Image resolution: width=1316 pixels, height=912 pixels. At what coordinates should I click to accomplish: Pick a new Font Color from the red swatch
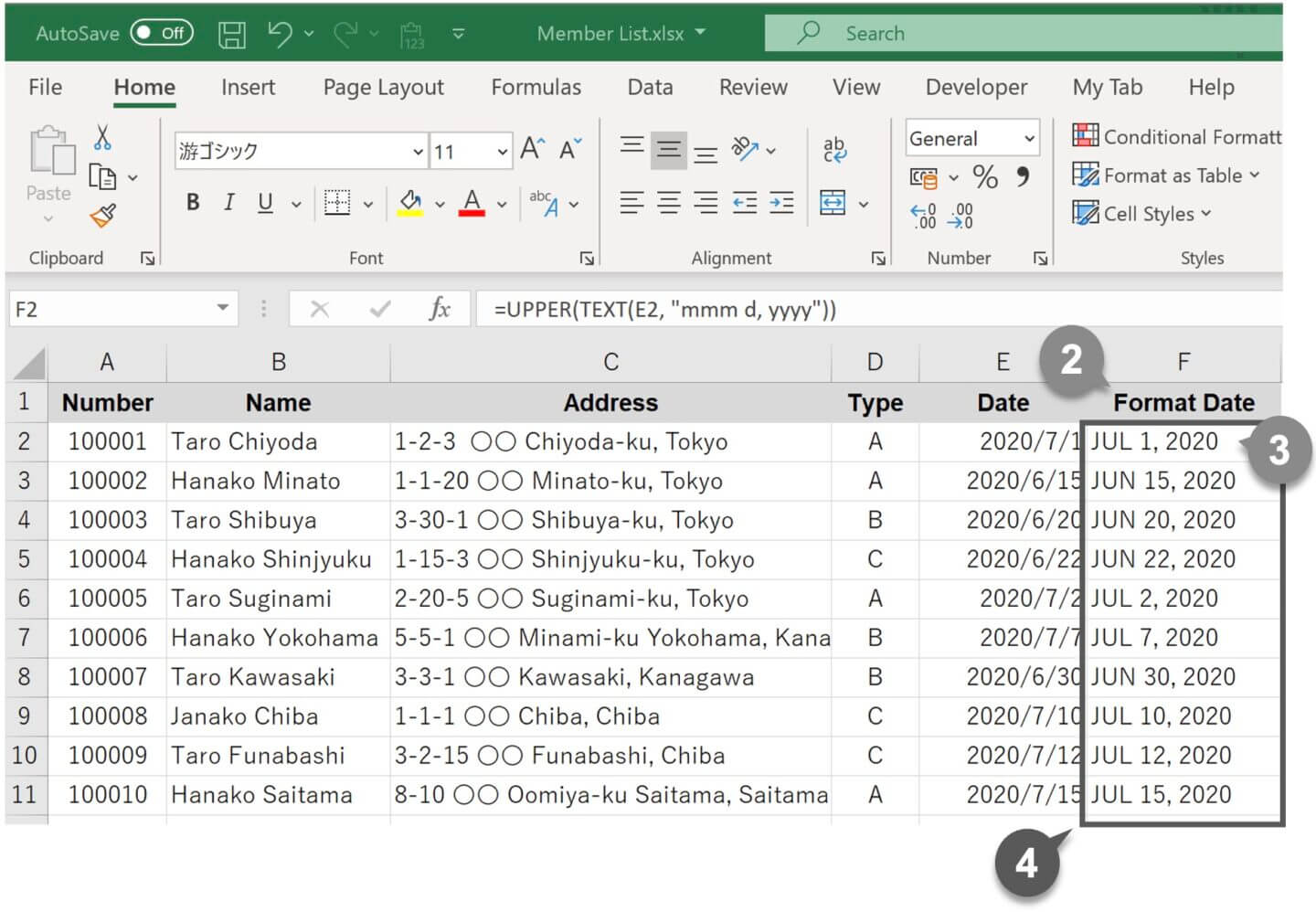point(472,203)
